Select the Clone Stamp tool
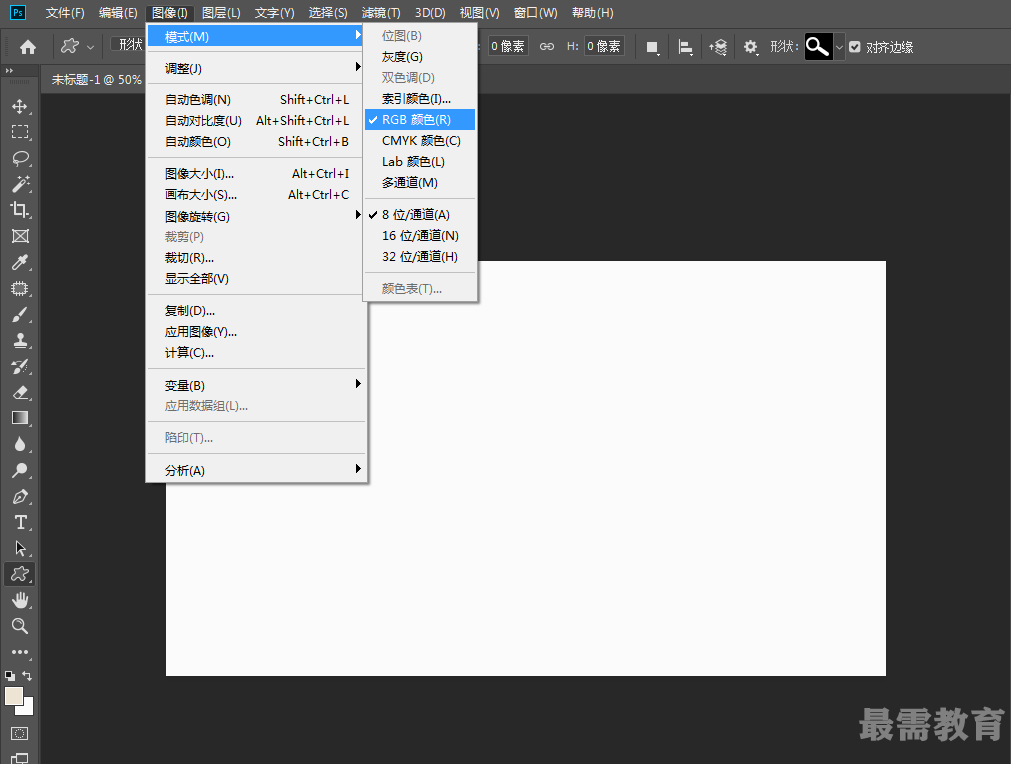Screen dimensions: 1011x764 20,340
